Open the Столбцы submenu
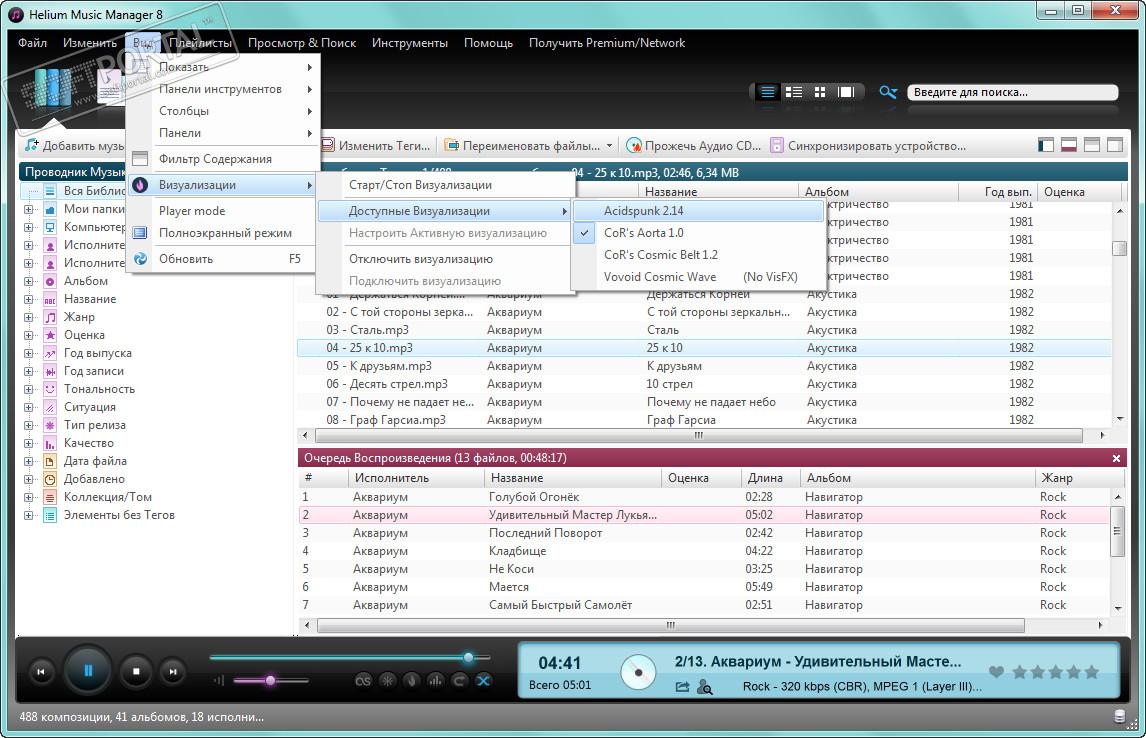The image size is (1146, 738). coord(223,110)
